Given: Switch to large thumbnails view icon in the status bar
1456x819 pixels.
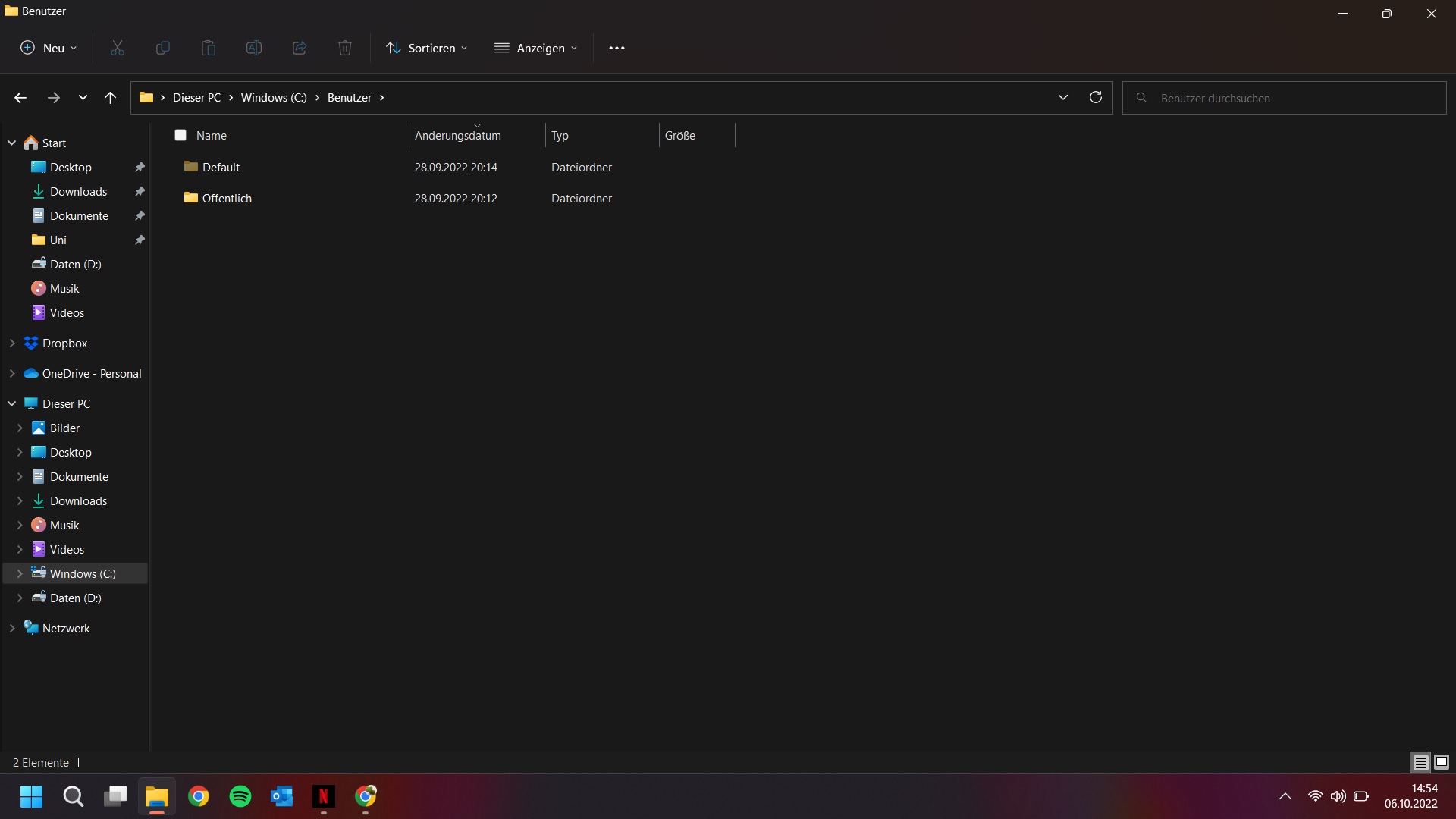Looking at the screenshot, I should pyautogui.click(x=1442, y=762).
